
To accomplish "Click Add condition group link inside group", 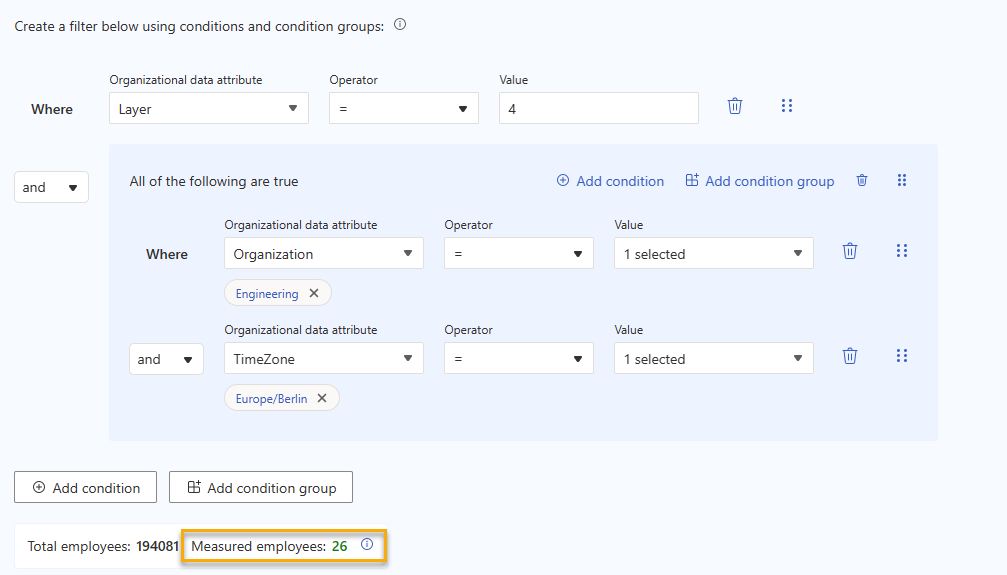I will (x=759, y=181).
